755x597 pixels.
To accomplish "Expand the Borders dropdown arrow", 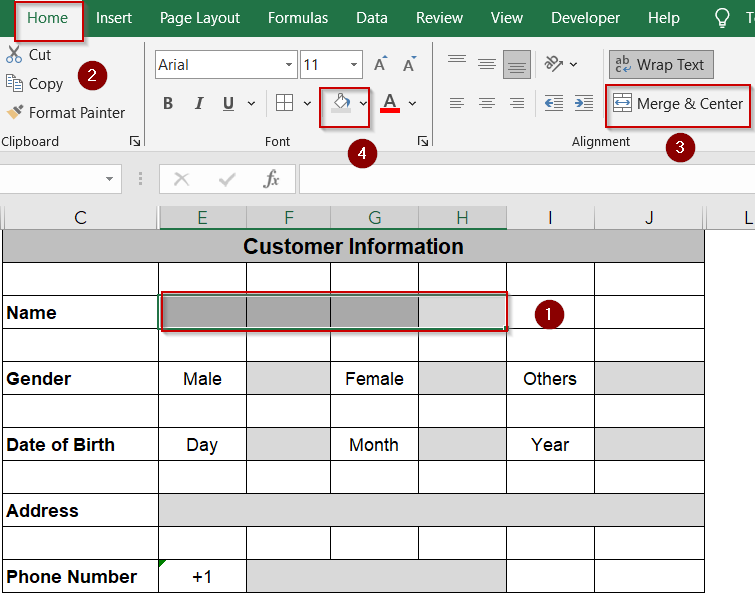I will [x=307, y=103].
